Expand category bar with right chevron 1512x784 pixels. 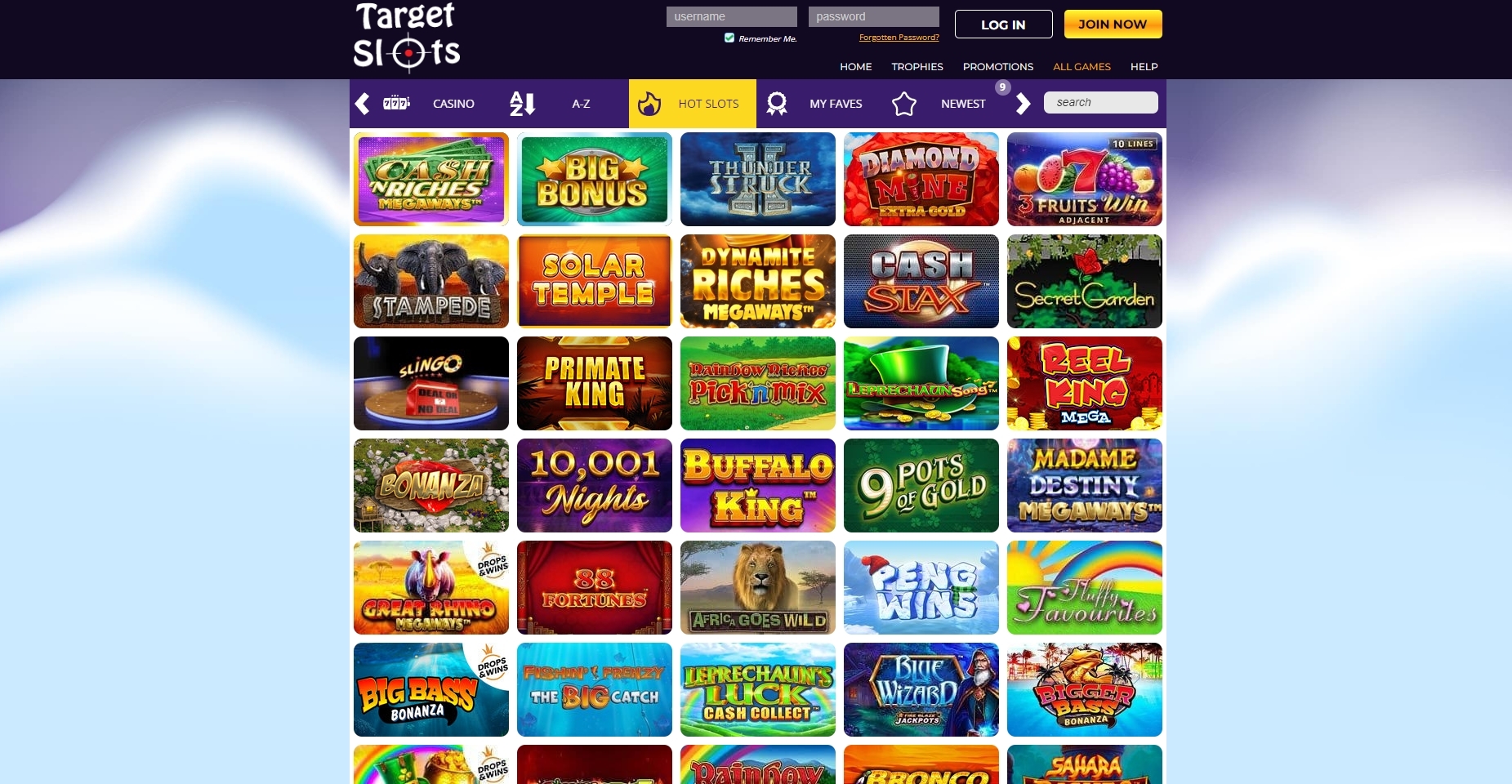tap(1023, 104)
